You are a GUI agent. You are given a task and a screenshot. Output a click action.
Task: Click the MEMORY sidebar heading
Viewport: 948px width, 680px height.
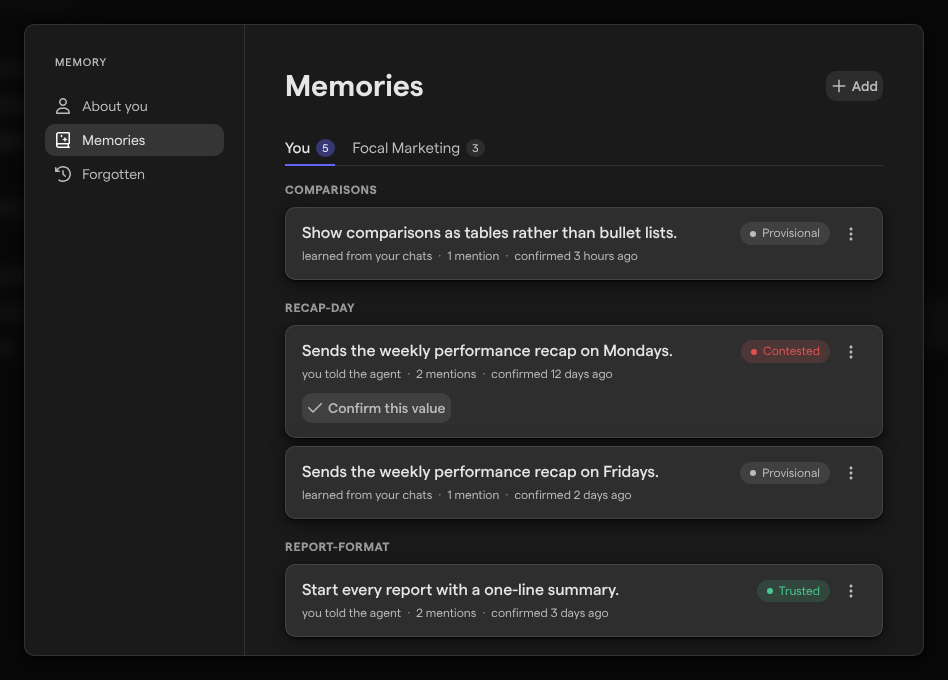tap(80, 62)
